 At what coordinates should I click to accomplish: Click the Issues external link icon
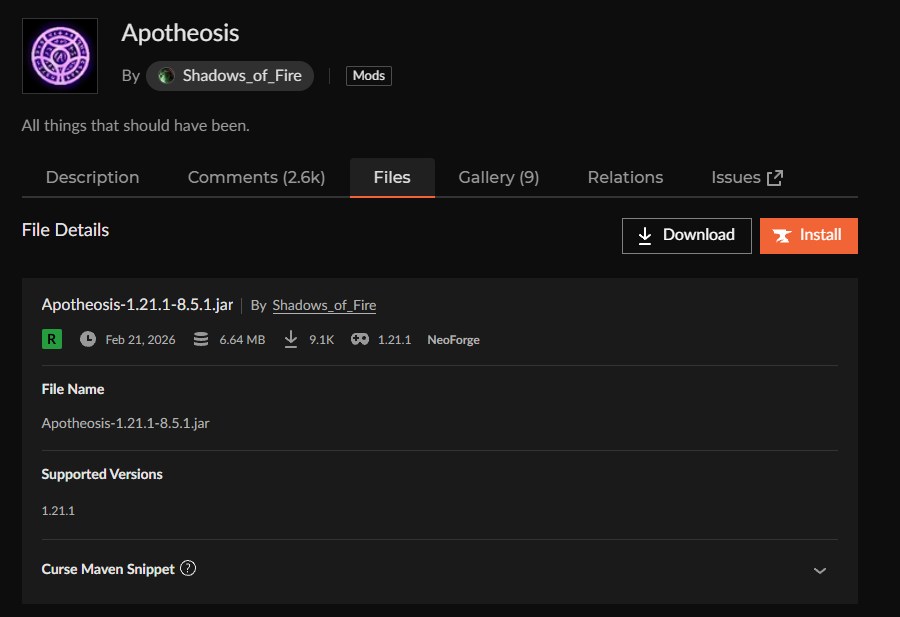[x=775, y=178]
